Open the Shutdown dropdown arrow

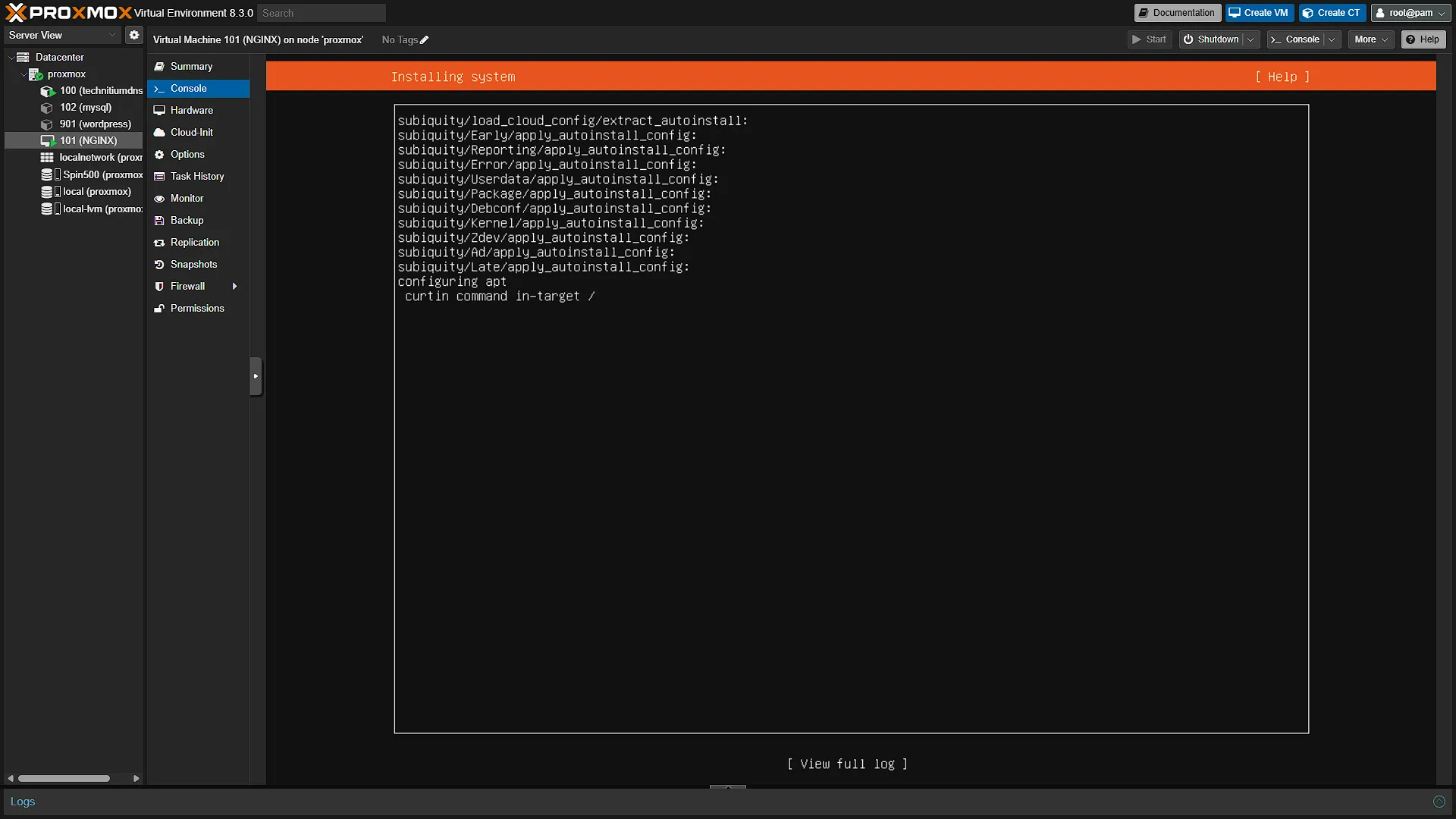(1251, 39)
